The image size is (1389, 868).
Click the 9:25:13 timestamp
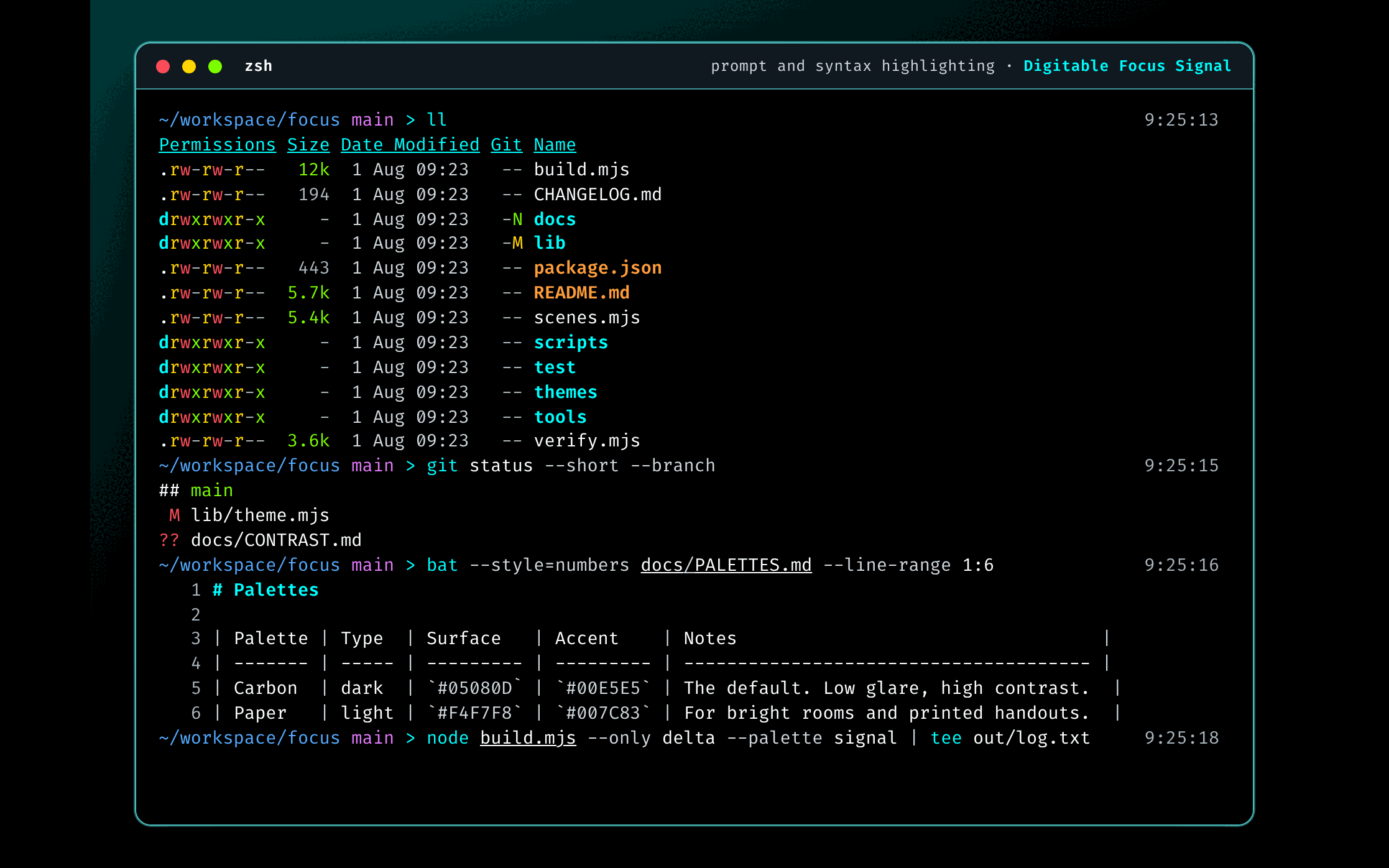coord(1181,120)
